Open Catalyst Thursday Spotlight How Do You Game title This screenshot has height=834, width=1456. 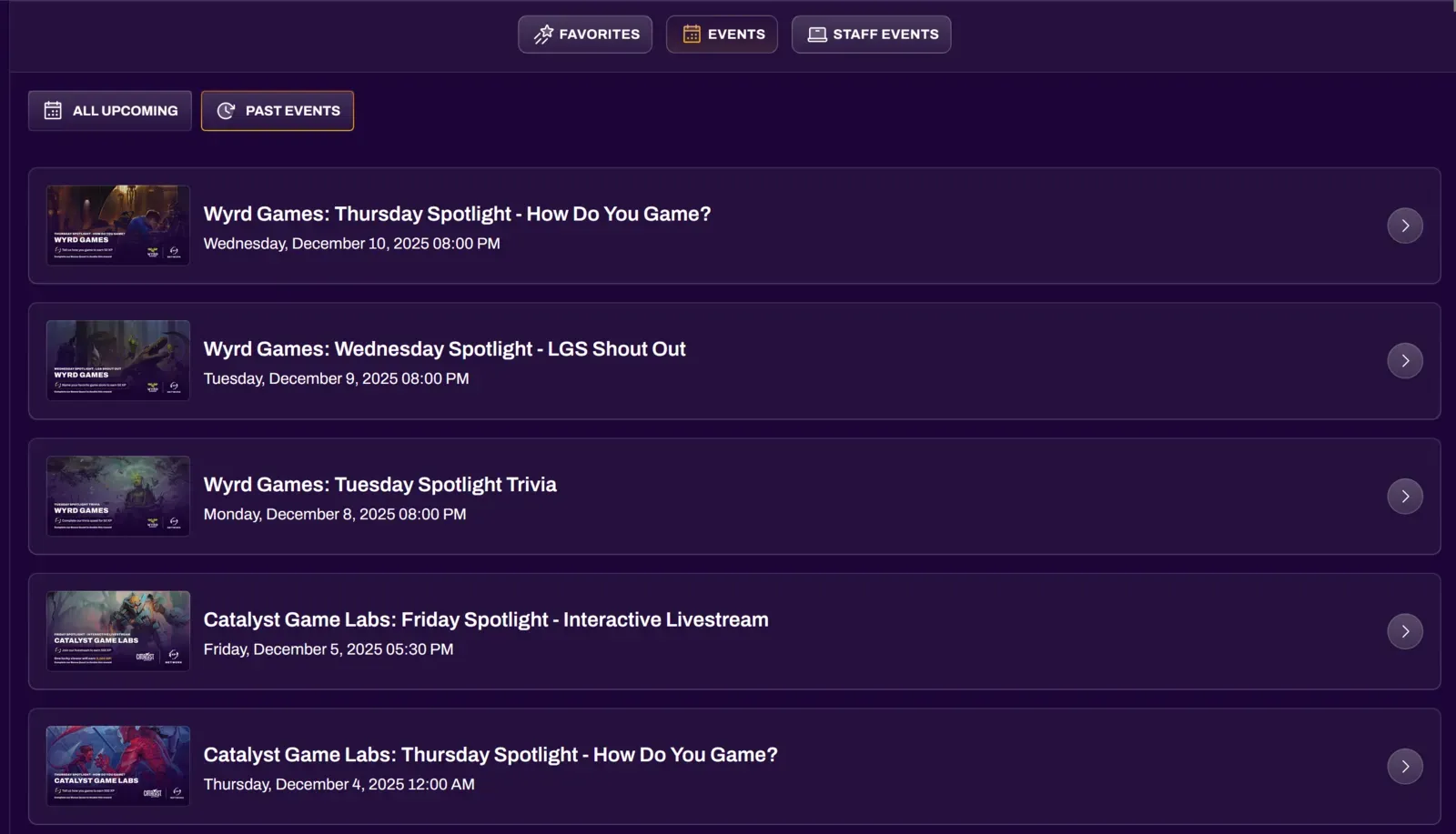tap(490, 755)
